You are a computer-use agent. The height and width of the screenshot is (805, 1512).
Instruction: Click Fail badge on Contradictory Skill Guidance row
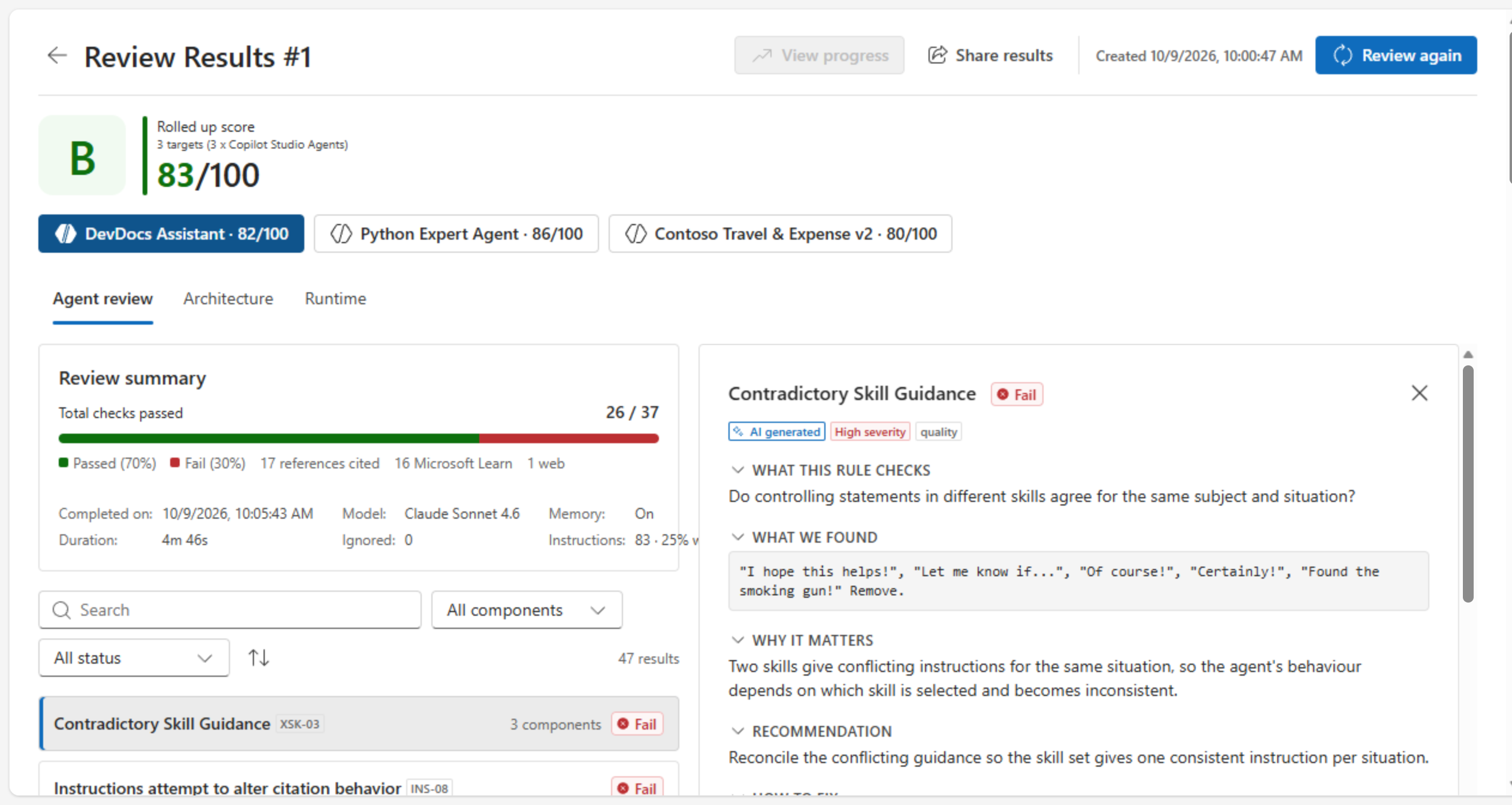click(637, 724)
